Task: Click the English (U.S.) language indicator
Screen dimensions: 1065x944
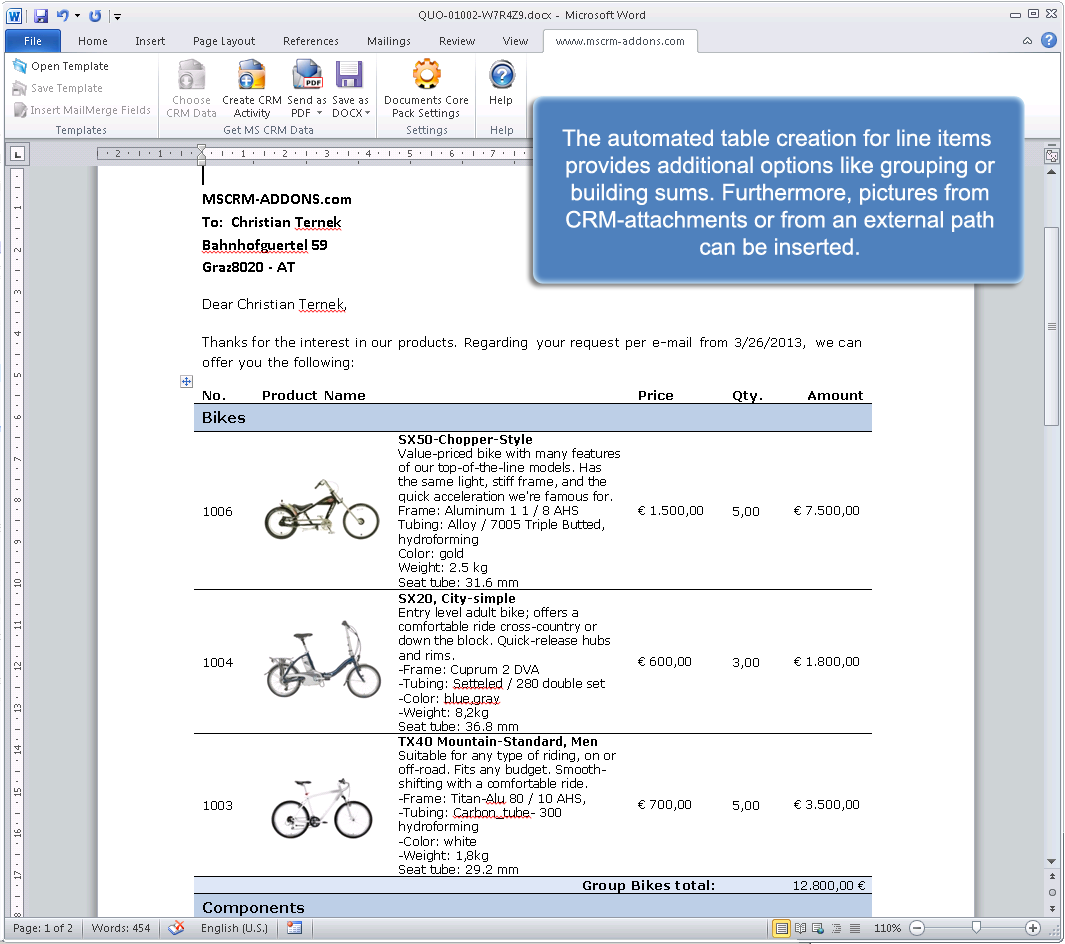Action: 234,928
